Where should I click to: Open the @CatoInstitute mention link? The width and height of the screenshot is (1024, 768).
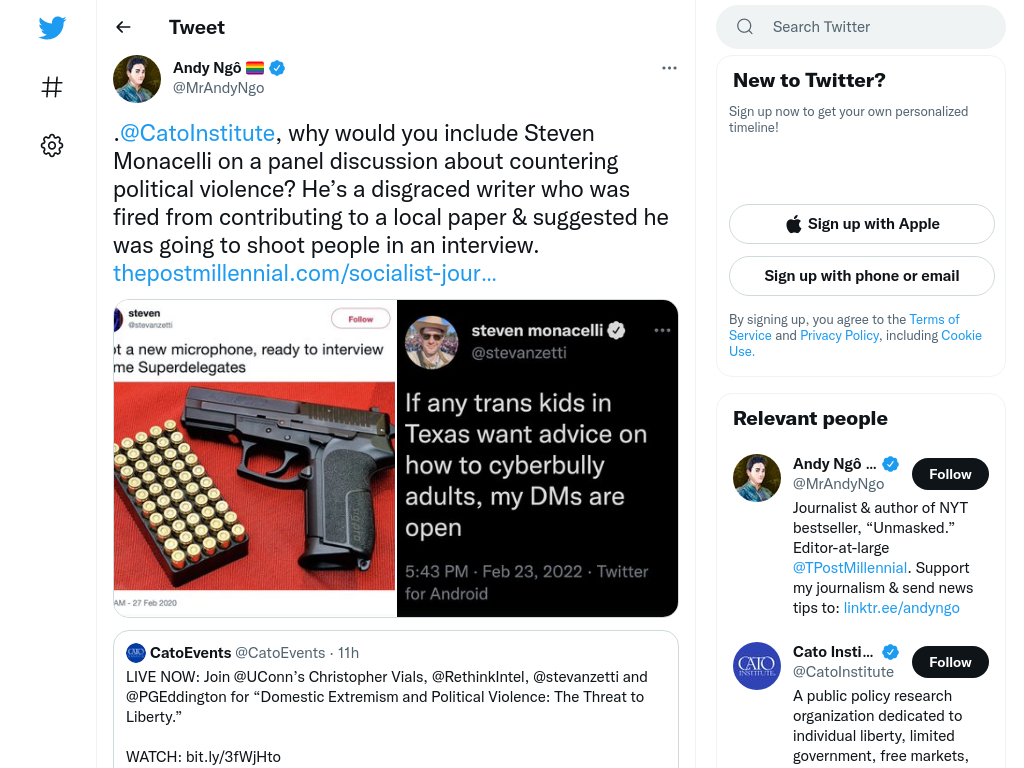click(197, 133)
